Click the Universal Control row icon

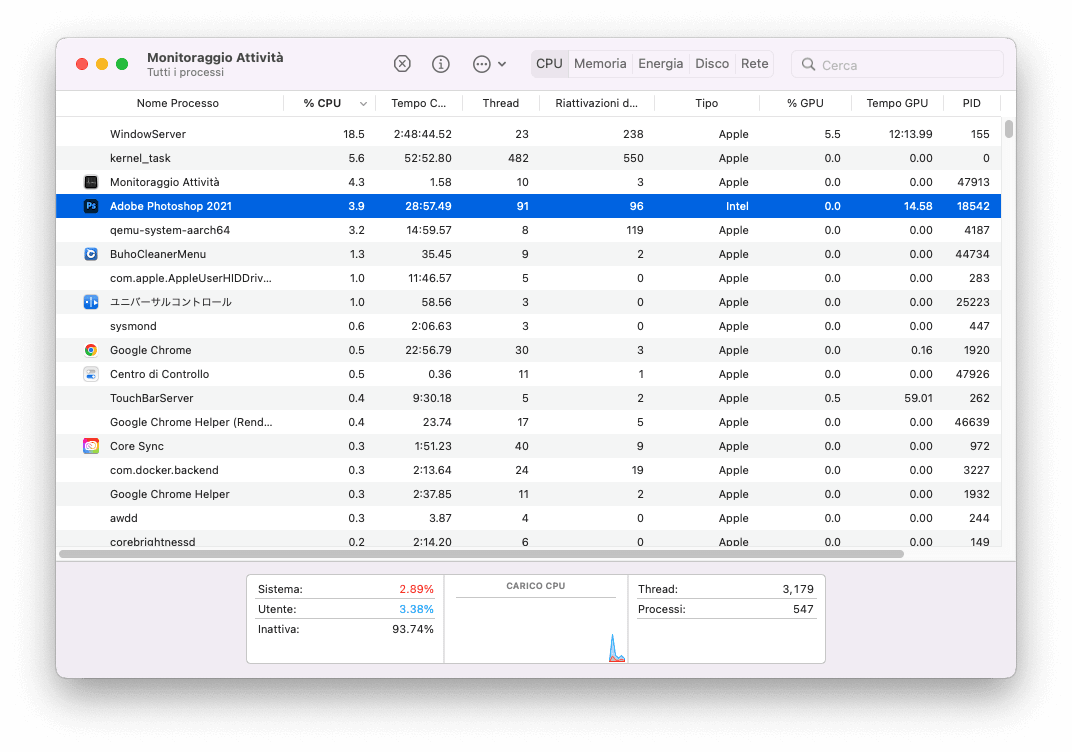point(91,301)
